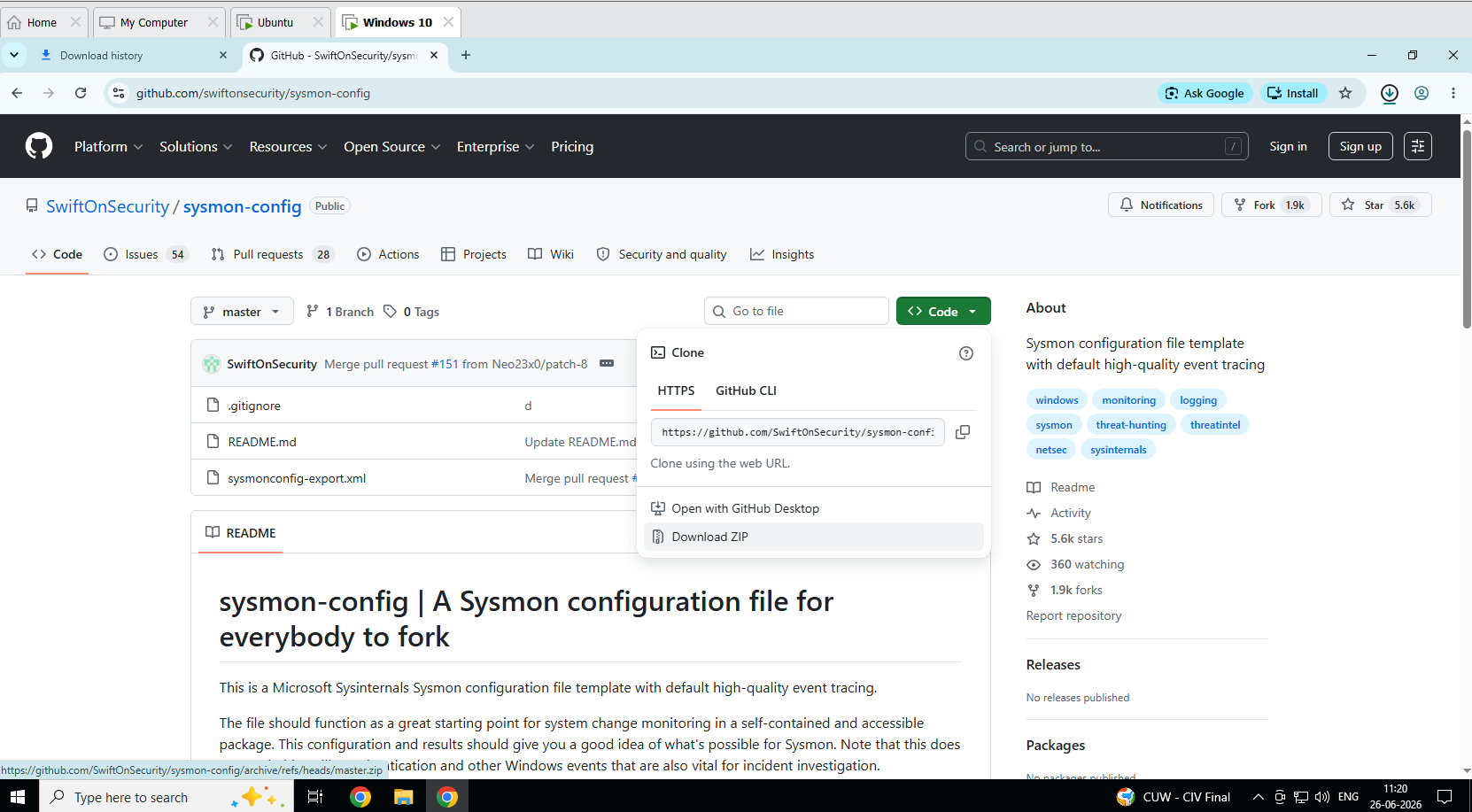Open Security and quality tab
Screen dimensions: 1472x812
point(662,254)
